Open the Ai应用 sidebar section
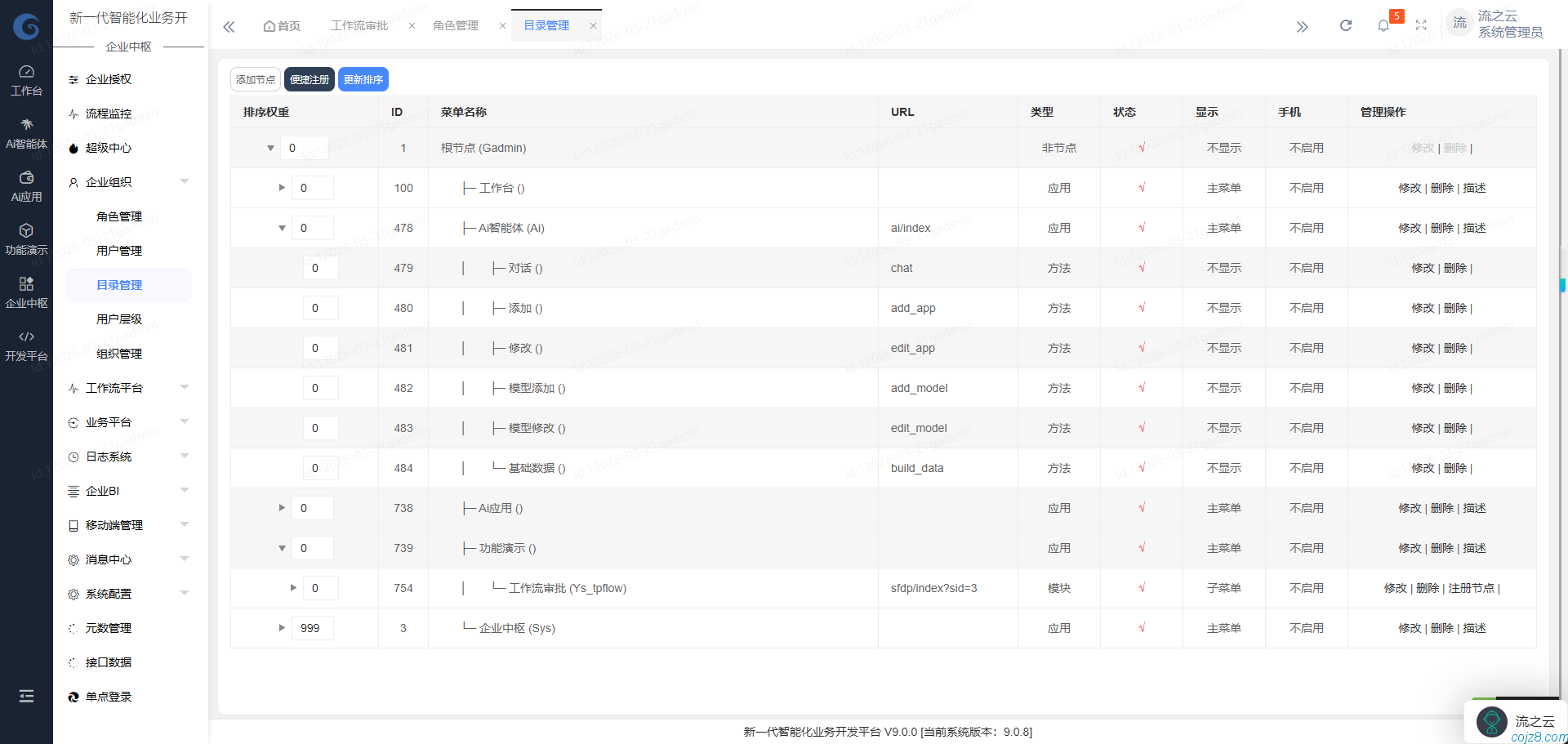This screenshot has width=1568, height=744. (26, 185)
